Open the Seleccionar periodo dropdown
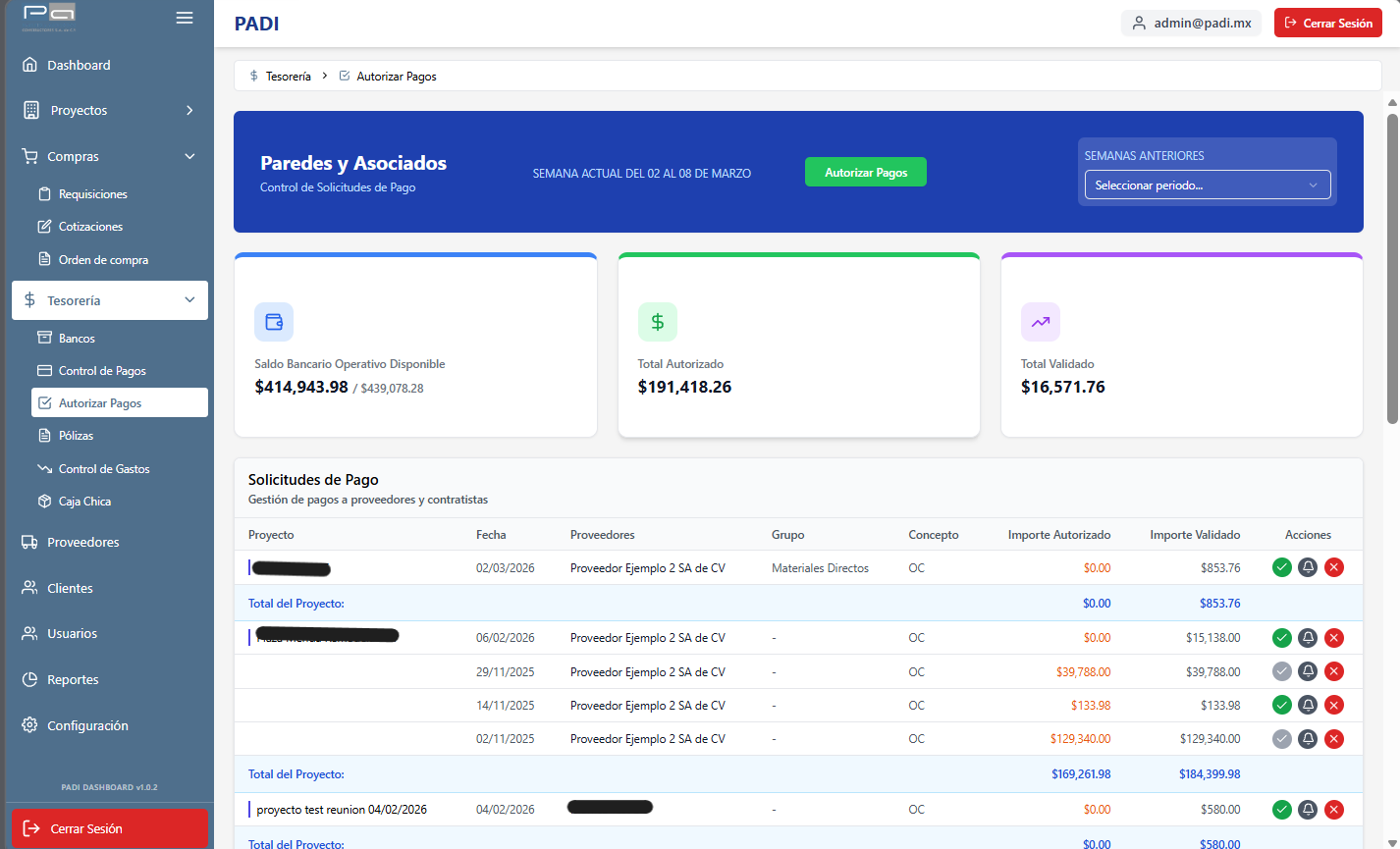1400x849 pixels. point(1207,185)
